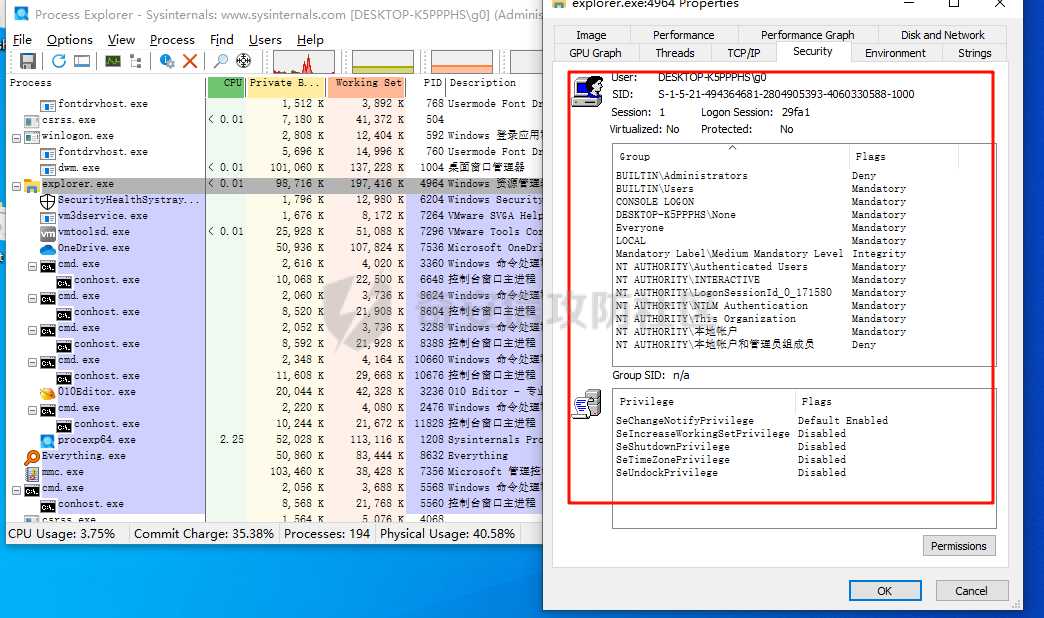Click the CPU usage mini graph in toolbar
1044x618 pixels.
click(304, 62)
